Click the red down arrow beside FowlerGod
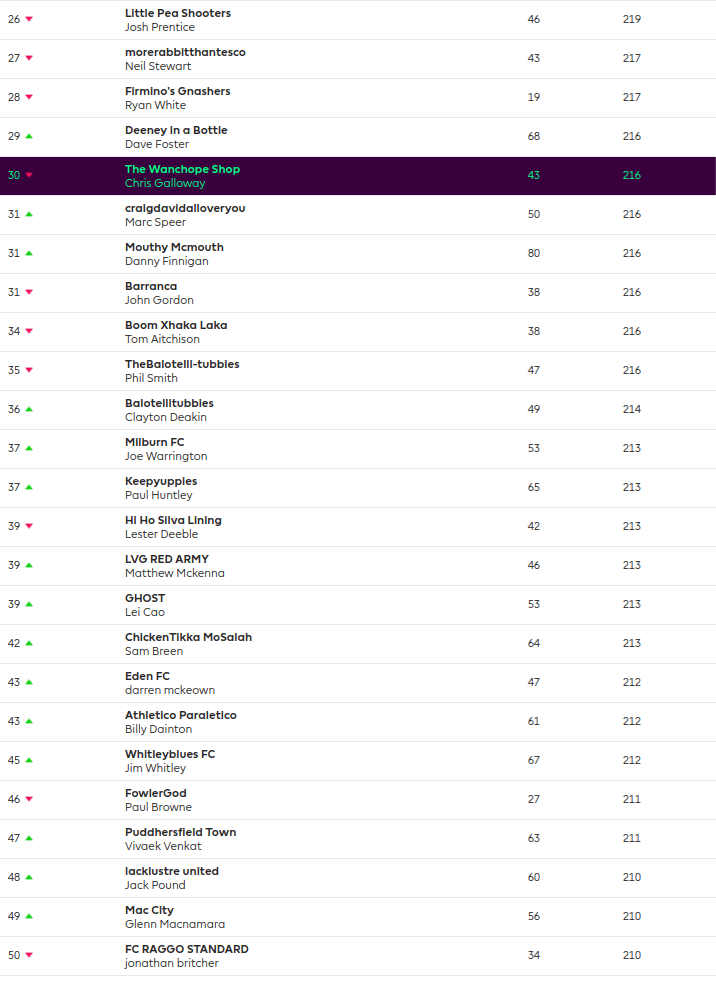Image resolution: width=716 pixels, height=987 pixels. (29, 800)
